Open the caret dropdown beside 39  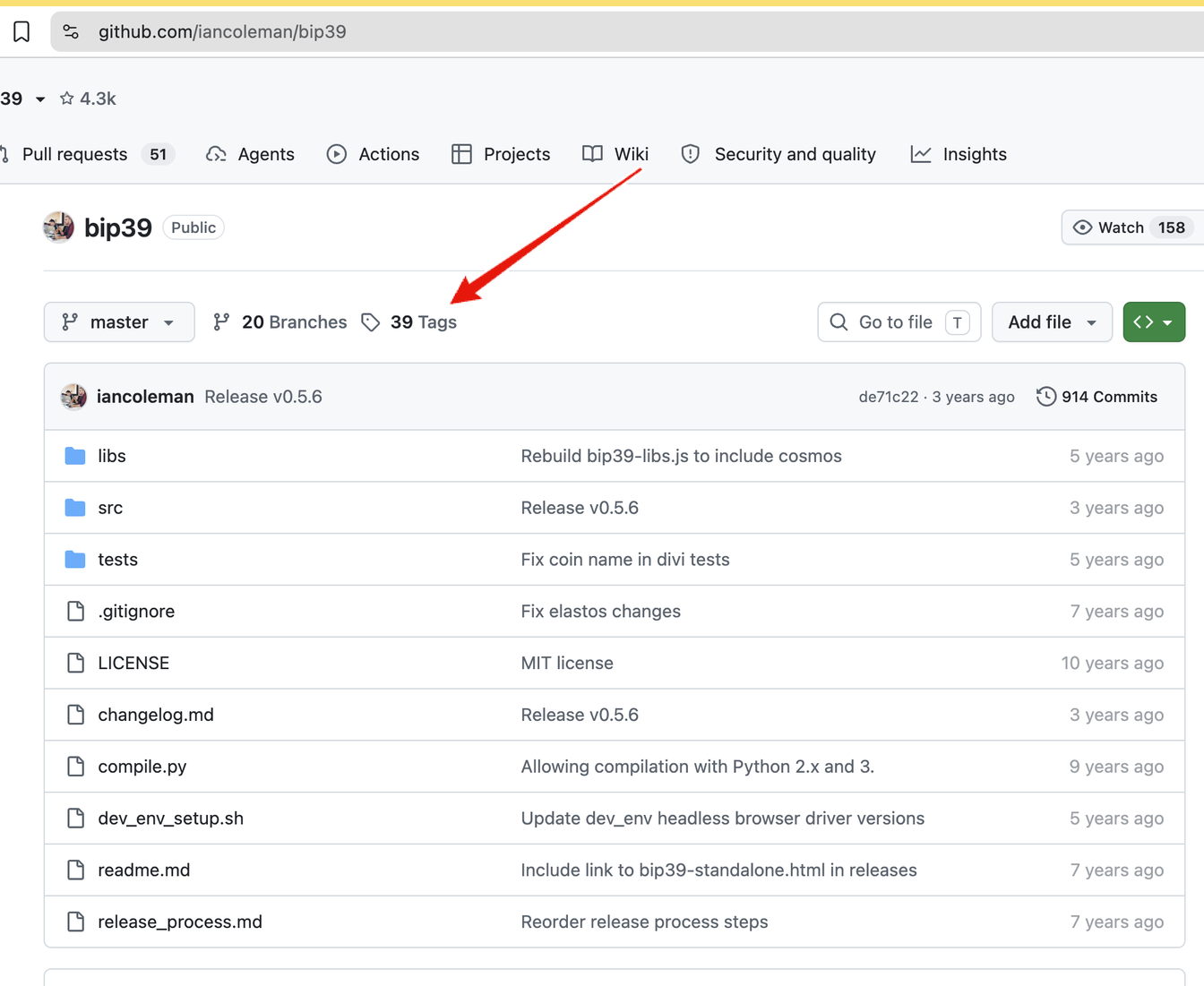[x=40, y=99]
